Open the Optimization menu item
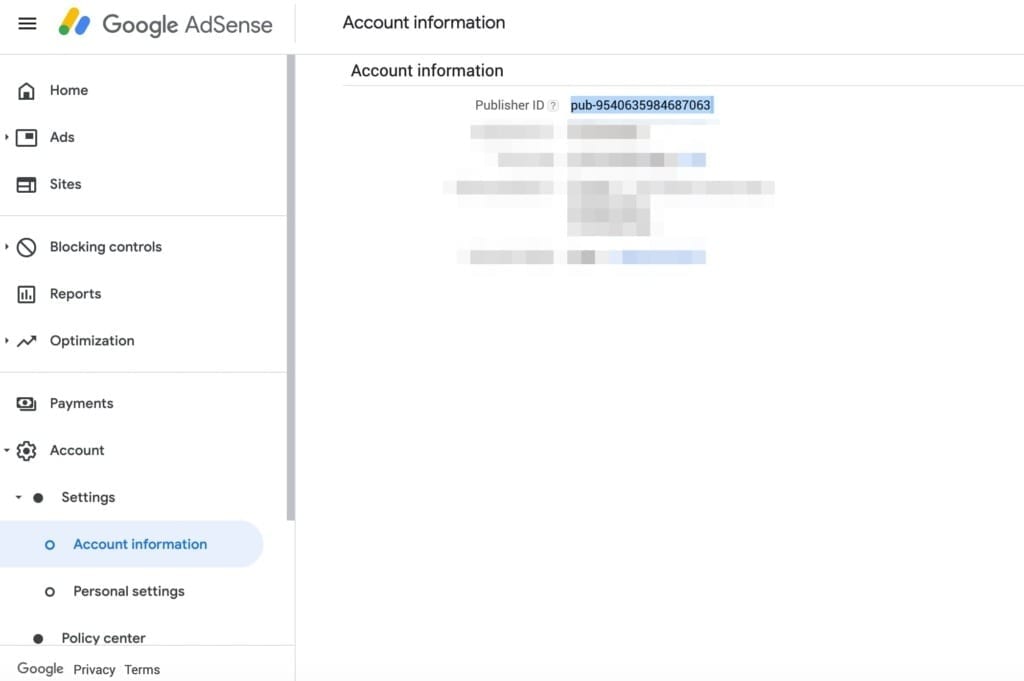Image resolution: width=1024 pixels, height=681 pixels. [x=92, y=341]
